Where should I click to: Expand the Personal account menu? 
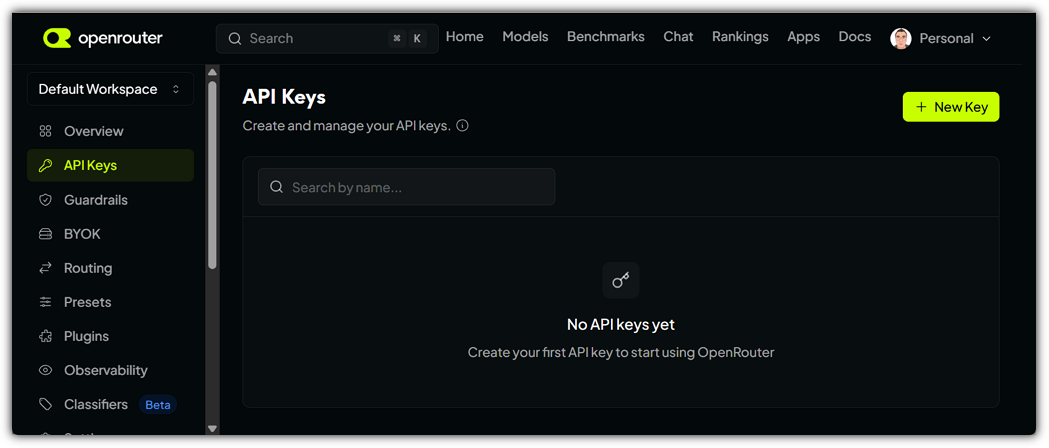coord(942,38)
